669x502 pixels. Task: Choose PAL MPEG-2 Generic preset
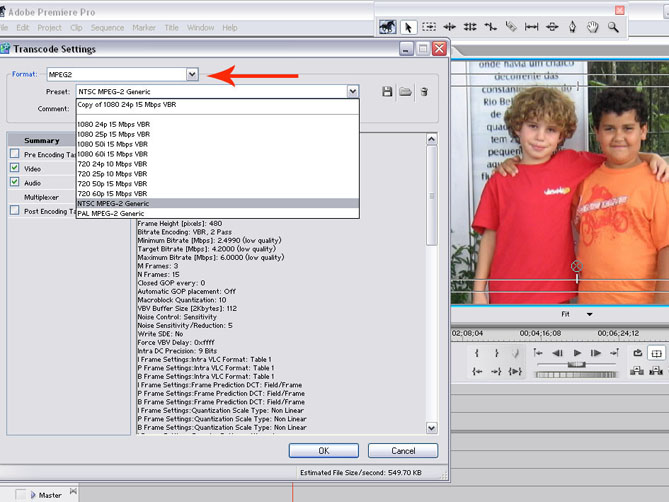pos(111,213)
